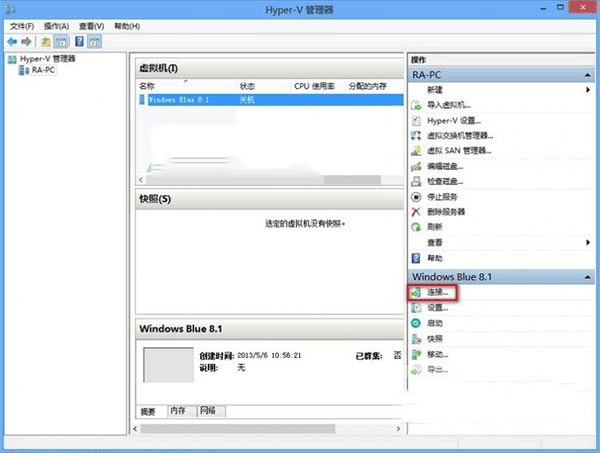
Task: Expand the 查看 submenu in actions
Action: [x=588, y=243]
